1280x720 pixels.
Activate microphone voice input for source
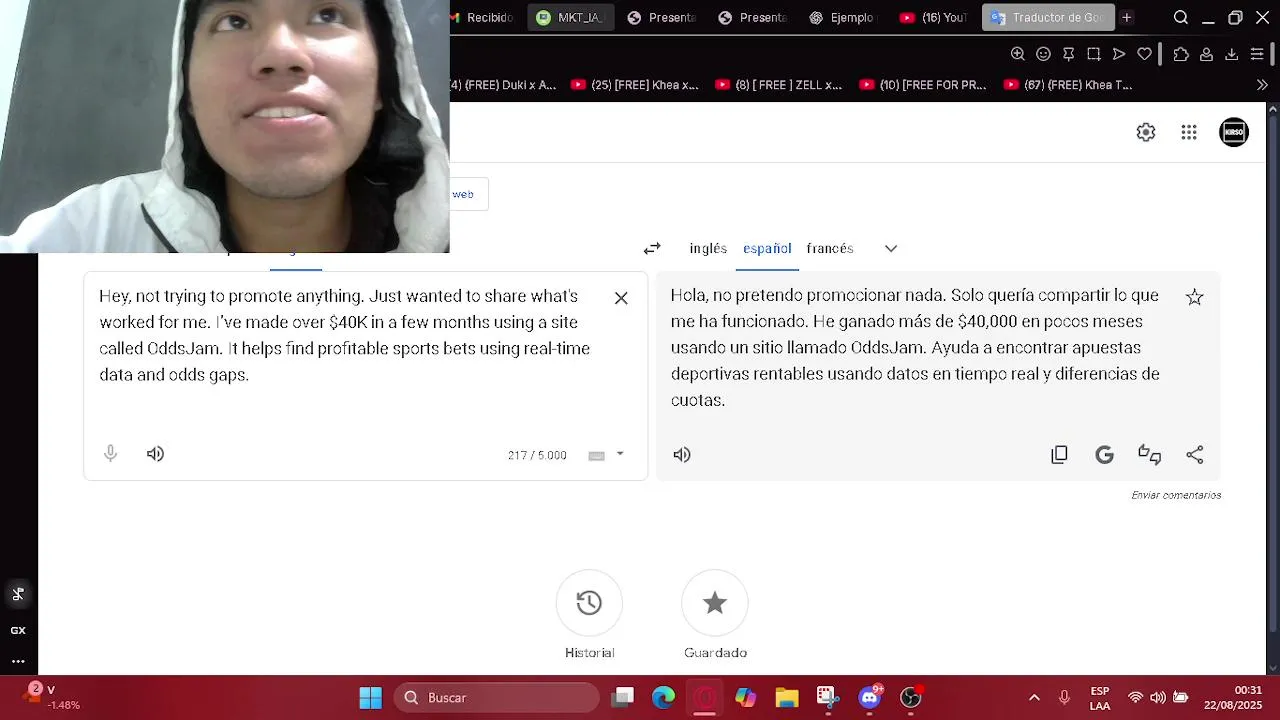[111, 454]
